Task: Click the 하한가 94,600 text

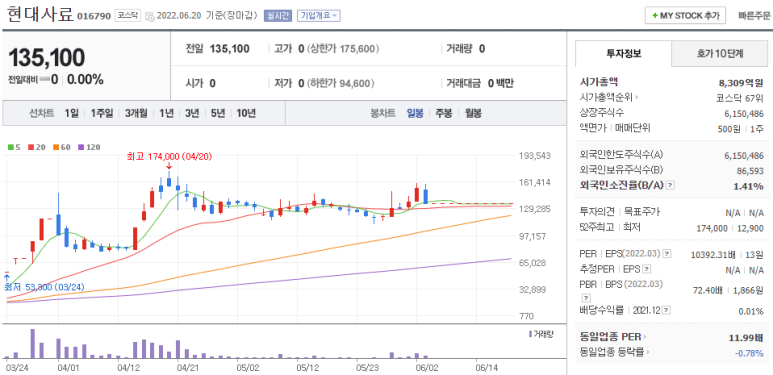Action: 341,83
